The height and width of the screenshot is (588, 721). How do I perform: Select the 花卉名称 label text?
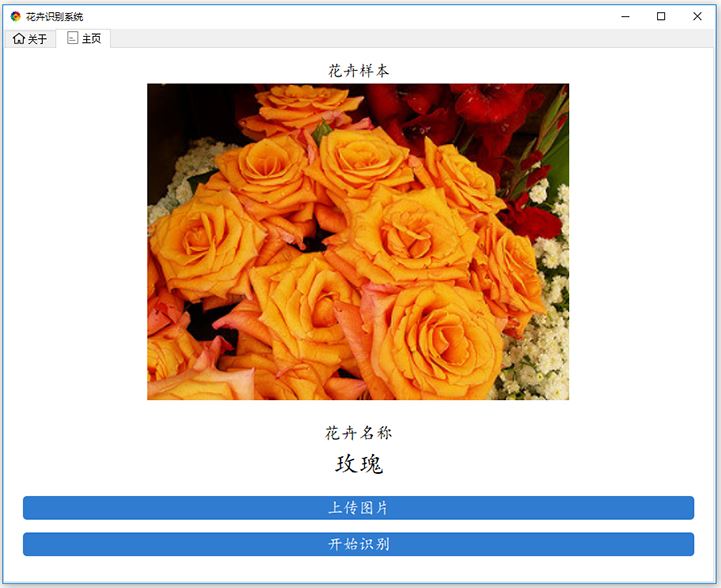pos(358,433)
